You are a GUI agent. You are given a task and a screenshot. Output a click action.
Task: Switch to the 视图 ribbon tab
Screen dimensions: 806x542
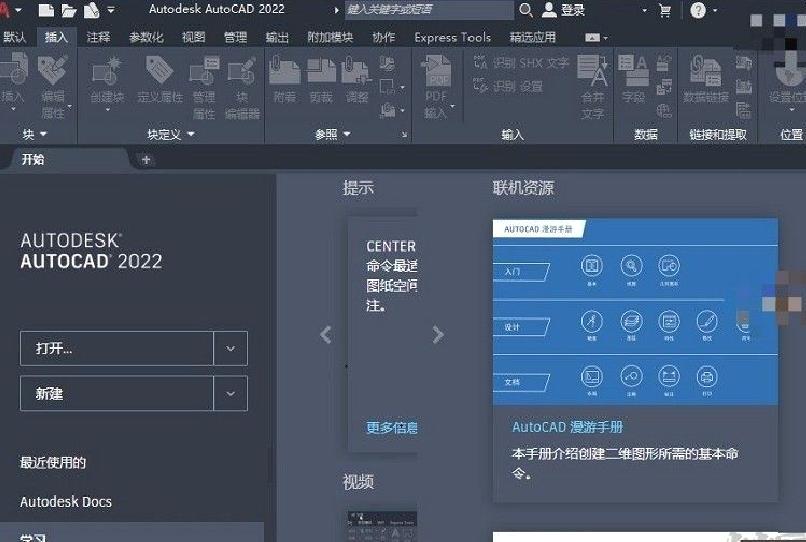[194, 37]
